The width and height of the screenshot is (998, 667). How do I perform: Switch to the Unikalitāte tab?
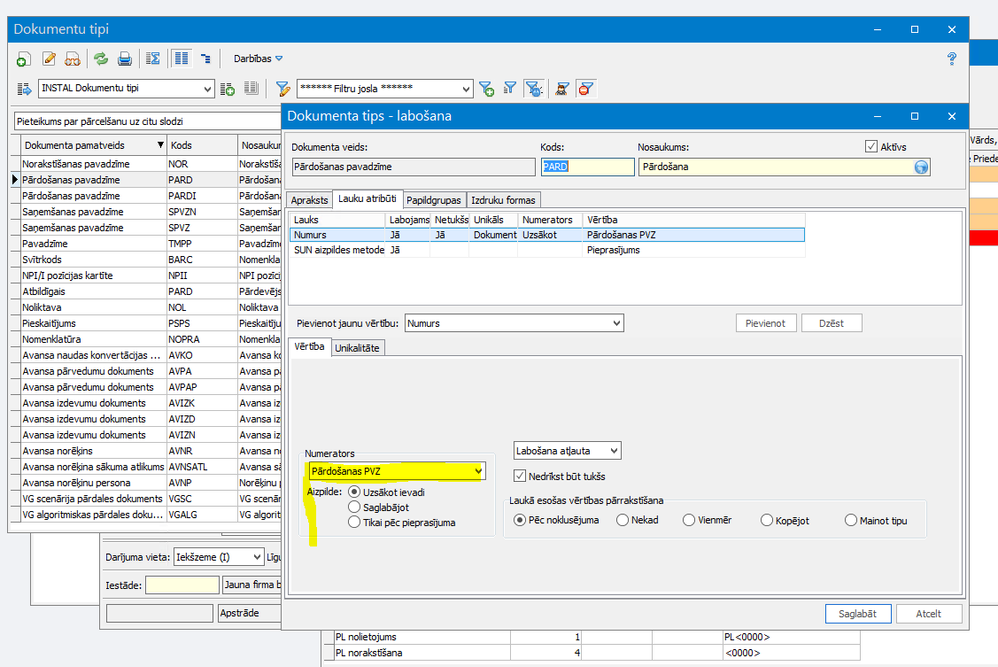[x=359, y=347]
